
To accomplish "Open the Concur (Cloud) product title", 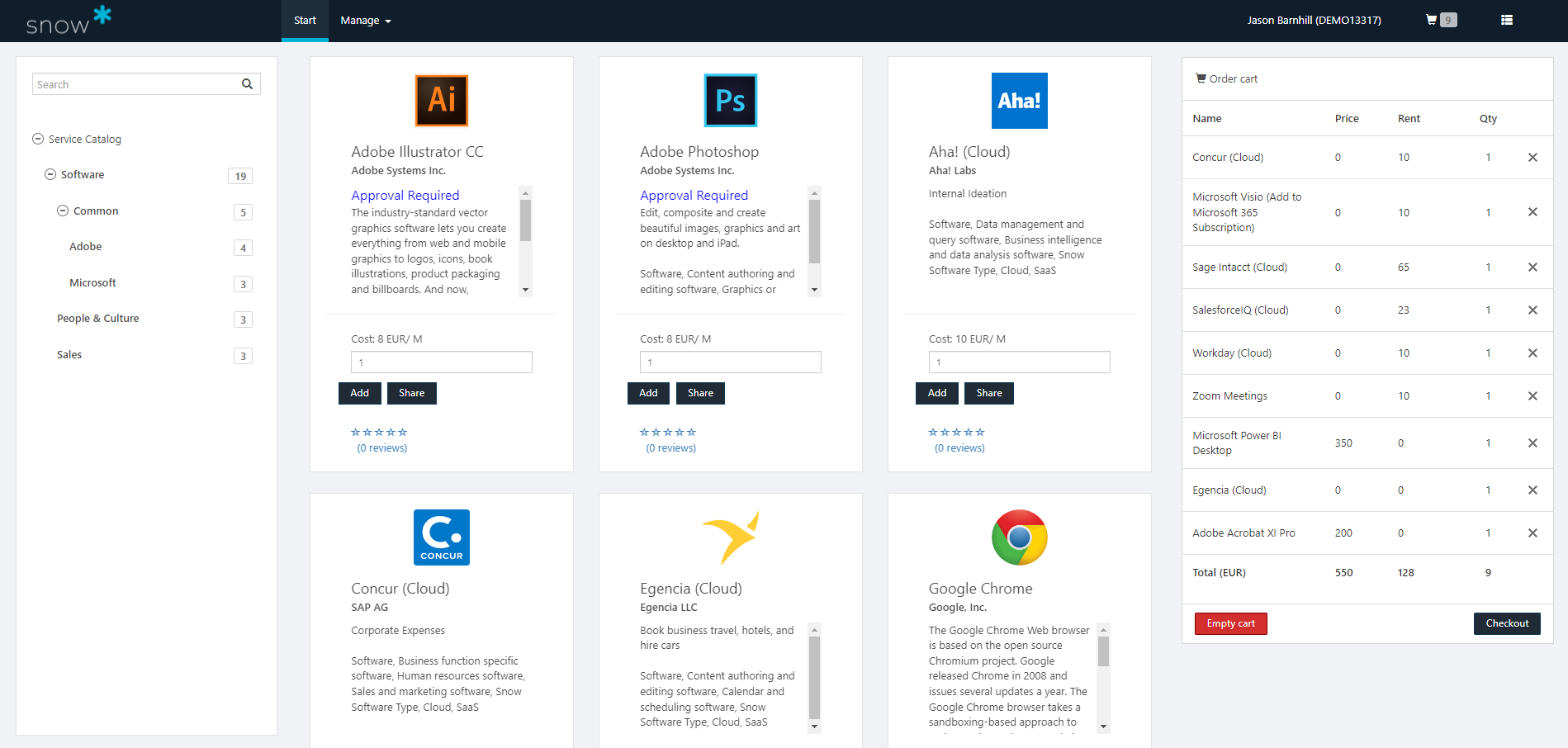I will coord(400,589).
